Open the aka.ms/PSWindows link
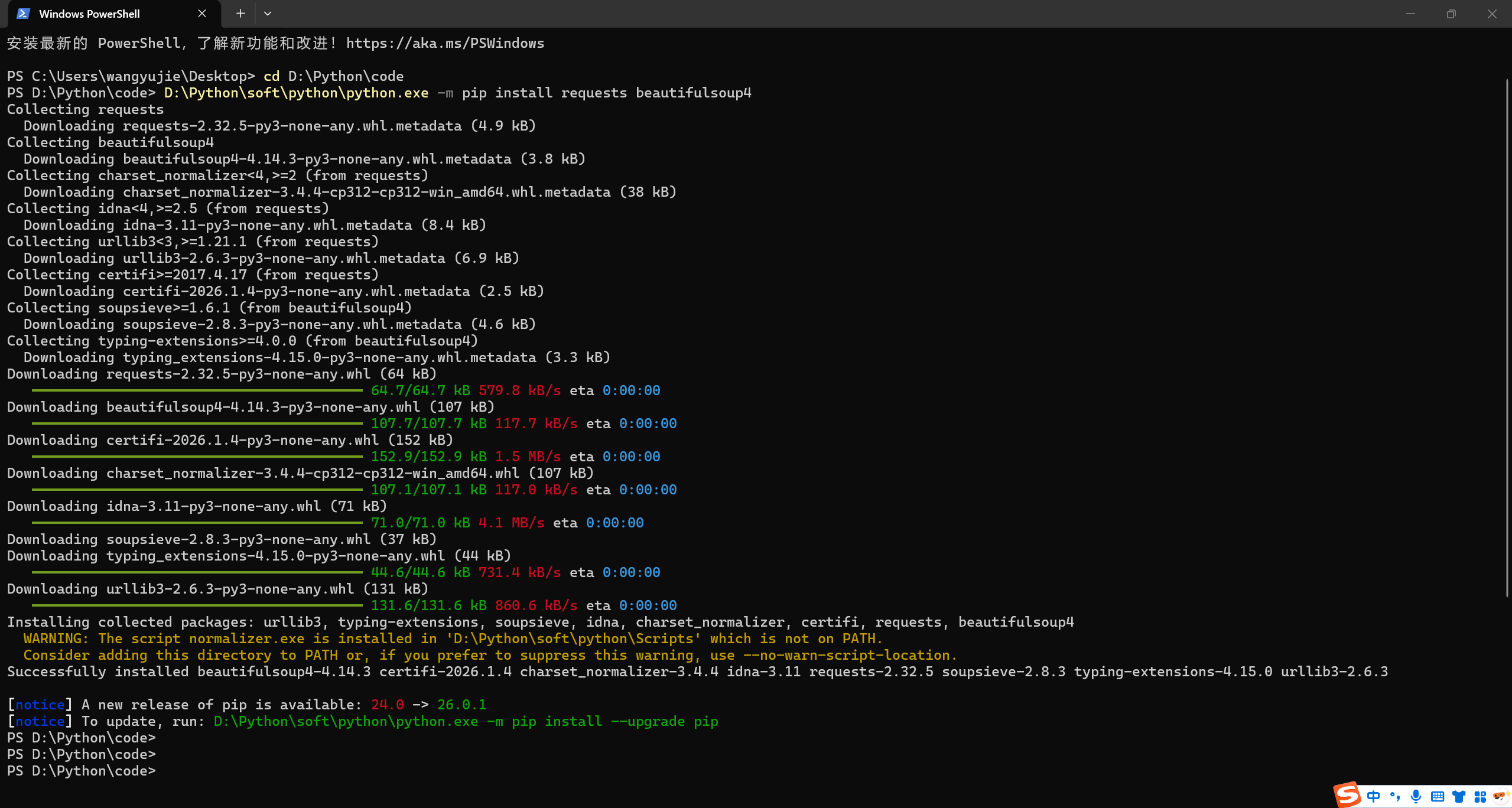 pos(445,43)
